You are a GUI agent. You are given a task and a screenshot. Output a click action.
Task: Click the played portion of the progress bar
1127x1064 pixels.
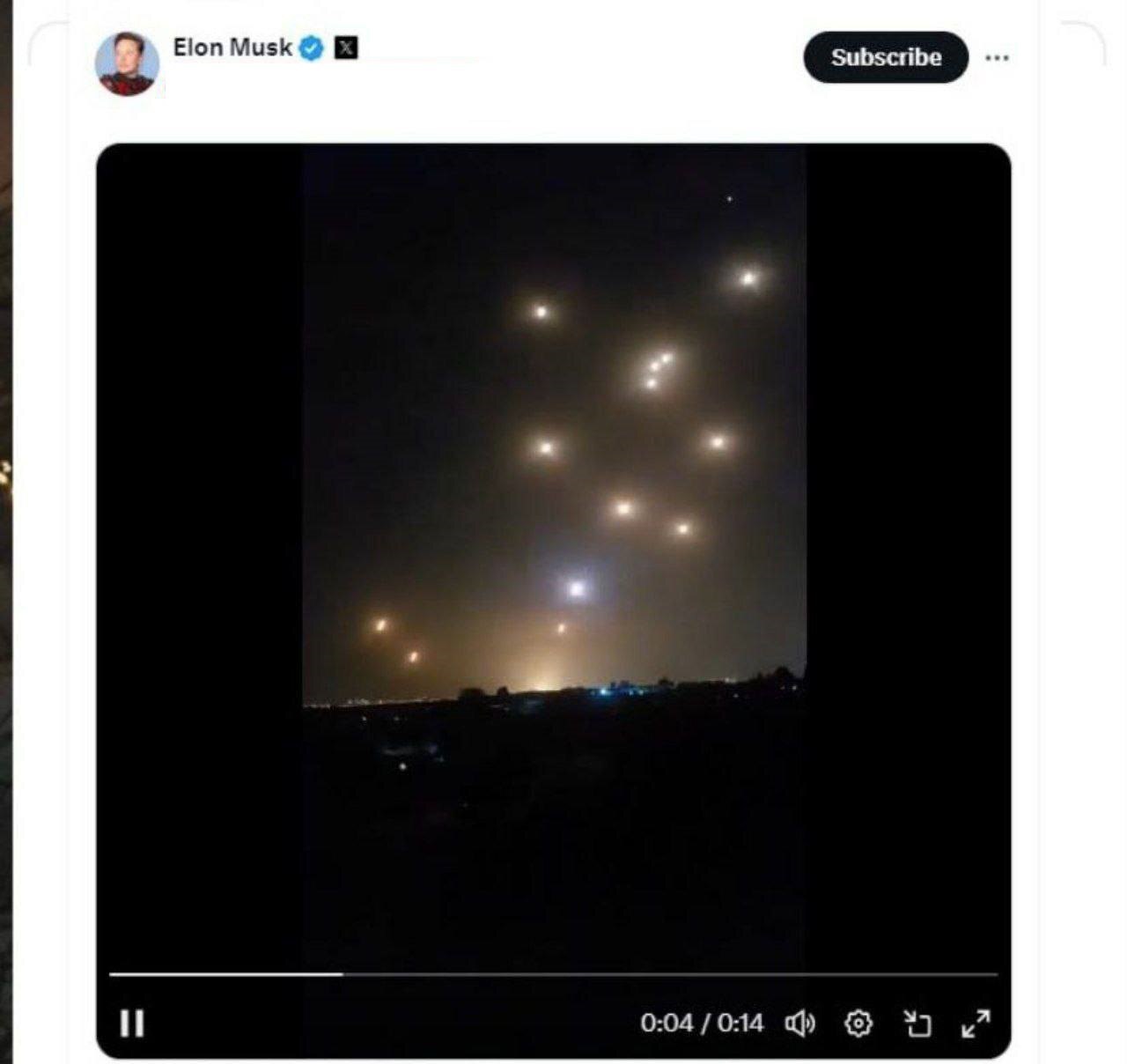click(225, 974)
